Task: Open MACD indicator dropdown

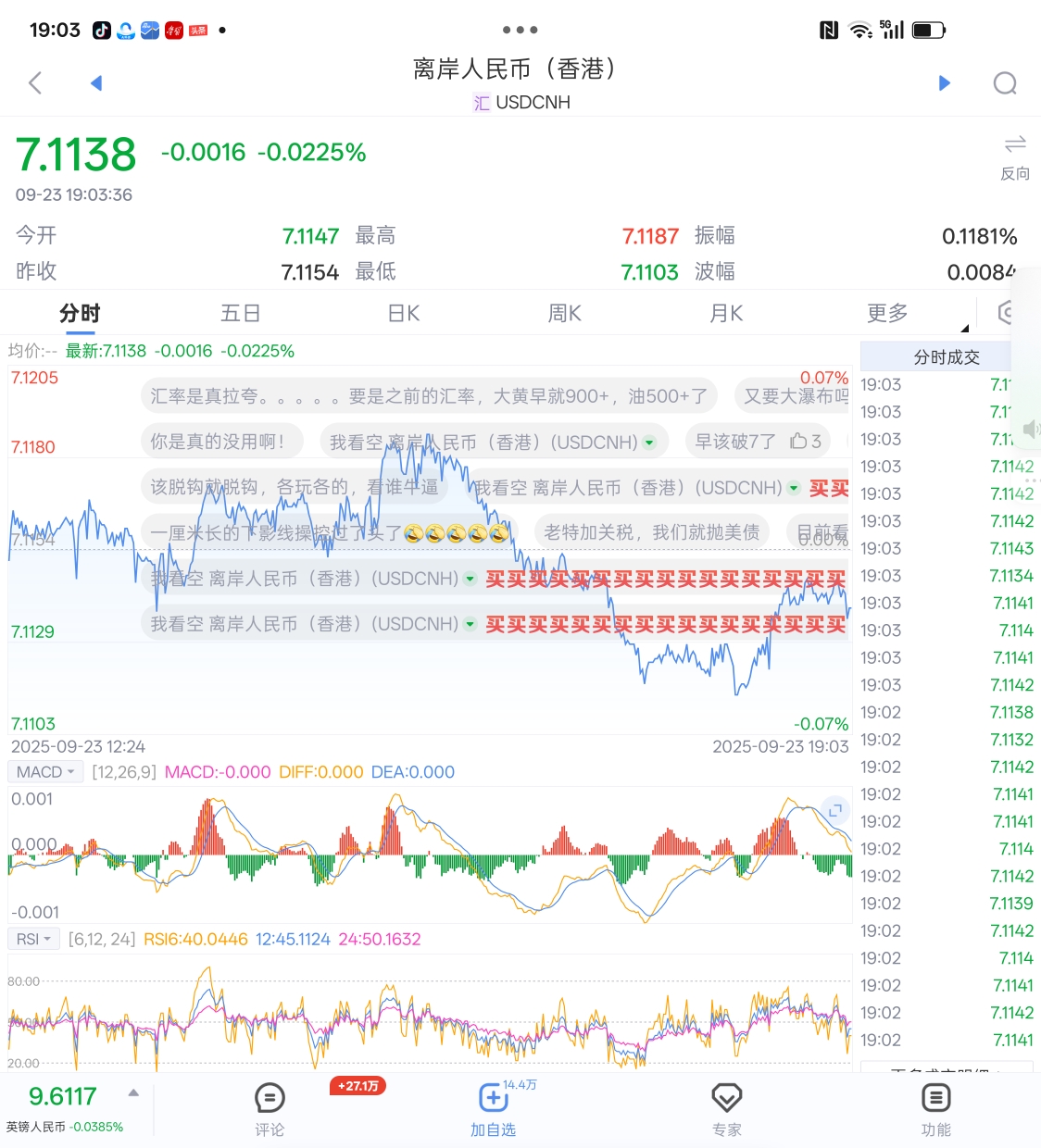Action: coord(45,772)
